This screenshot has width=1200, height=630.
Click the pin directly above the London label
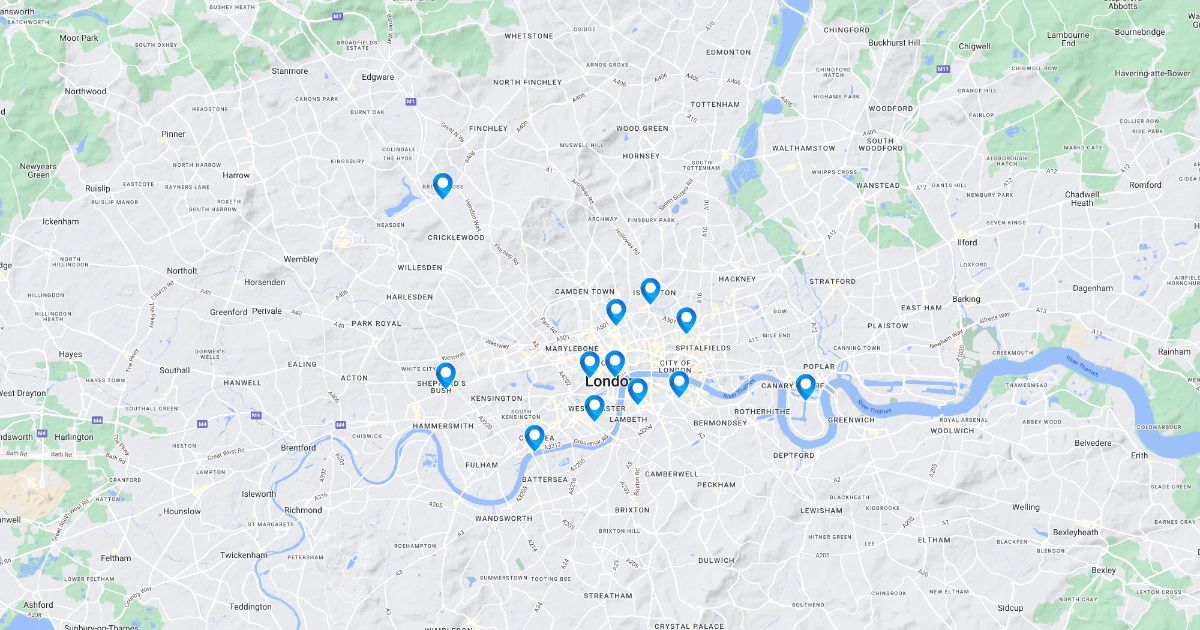tap(615, 363)
